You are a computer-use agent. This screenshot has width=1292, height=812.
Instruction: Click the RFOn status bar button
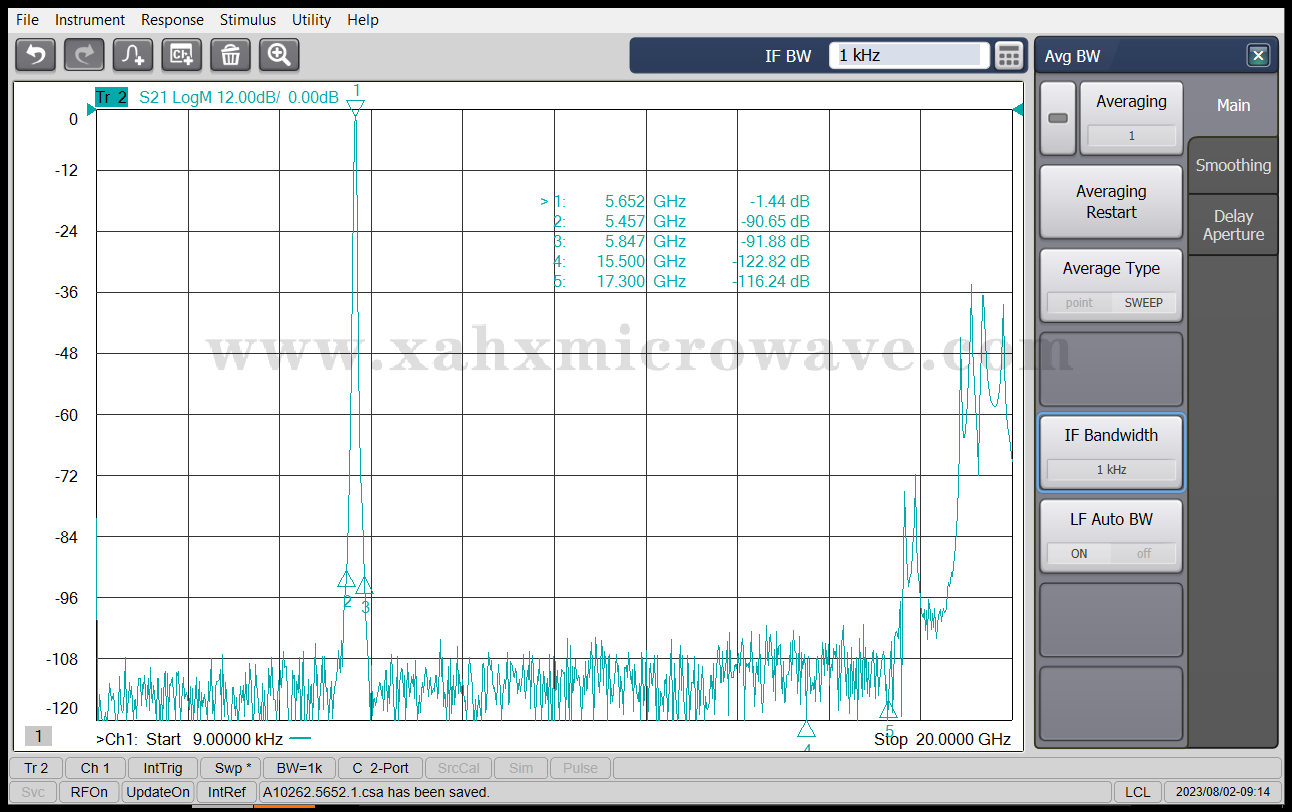point(89,792)
